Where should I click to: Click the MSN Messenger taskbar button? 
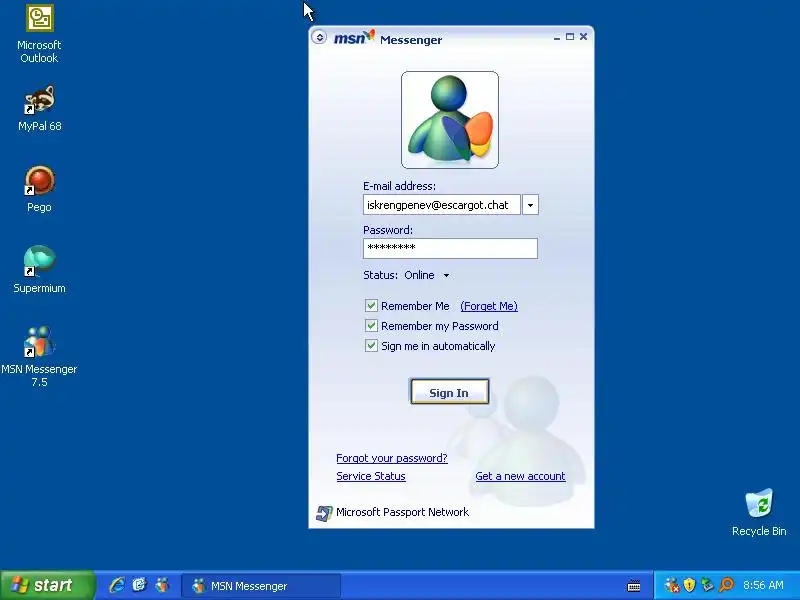point(261,586)
